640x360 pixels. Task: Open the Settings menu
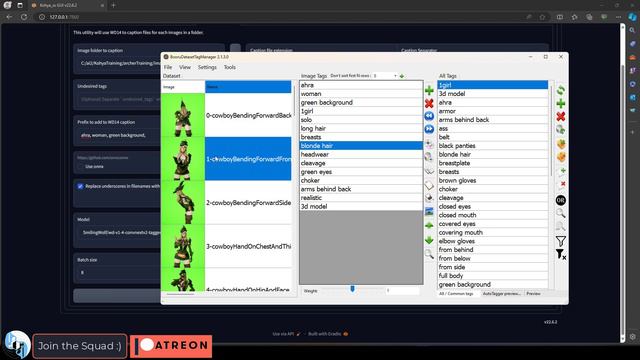tap(207, 67)
